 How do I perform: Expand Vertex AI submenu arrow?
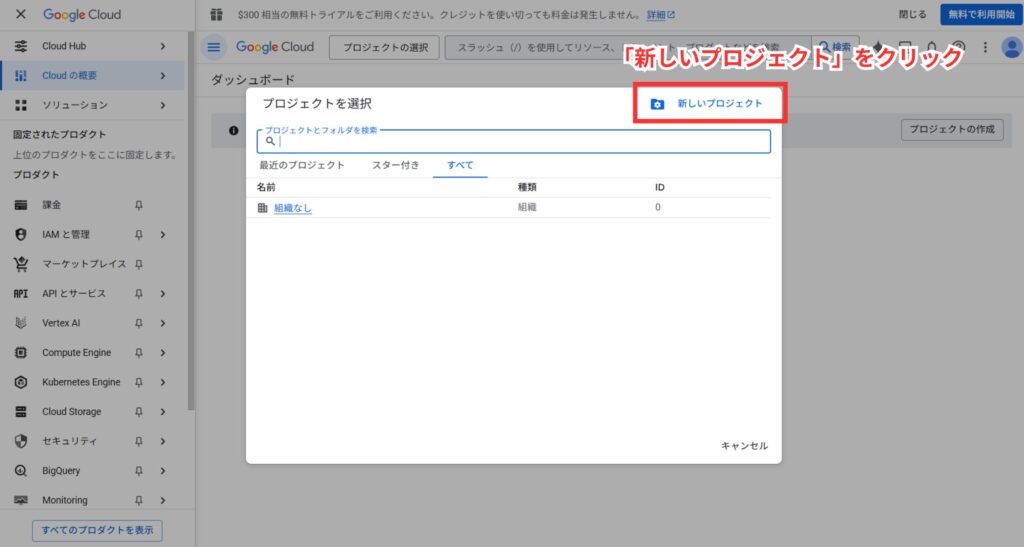coord(163,323)
